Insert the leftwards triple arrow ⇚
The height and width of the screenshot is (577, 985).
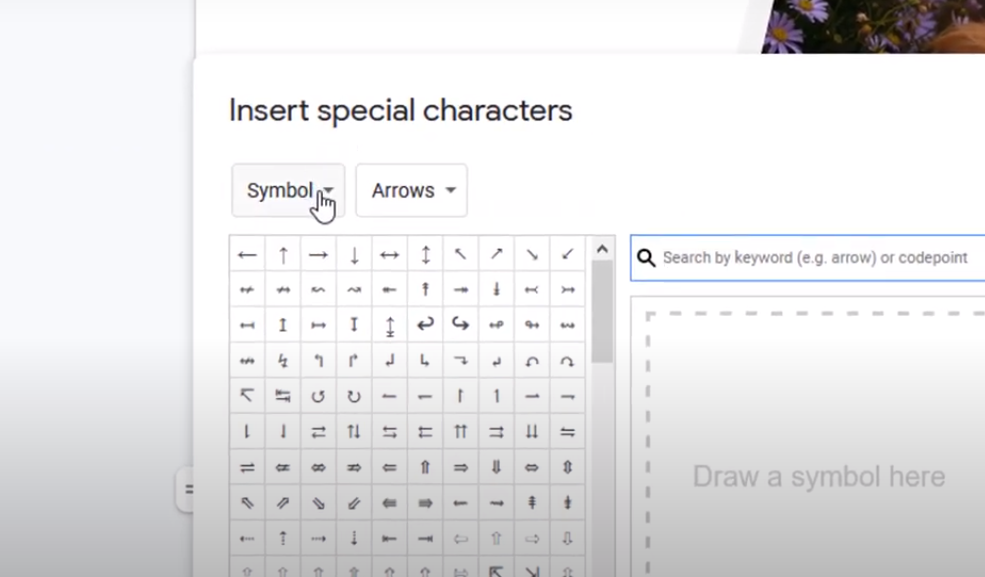coord(389,502)
